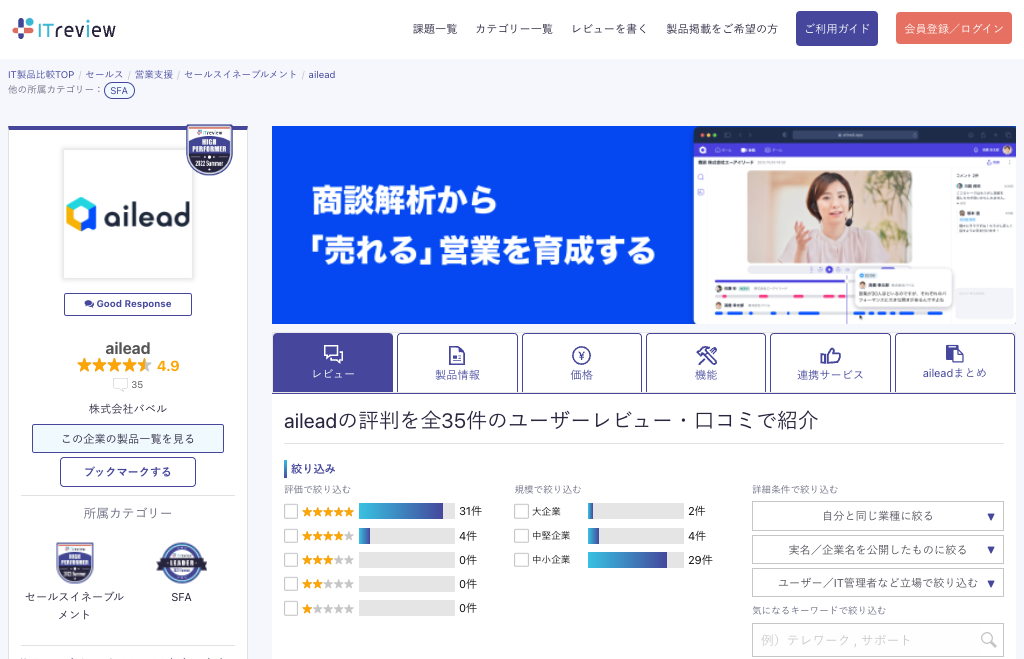Click the ailead breadcrumb text
Image resolution: width=1024 pixels, height=659 pixels.
pos(321,74)
